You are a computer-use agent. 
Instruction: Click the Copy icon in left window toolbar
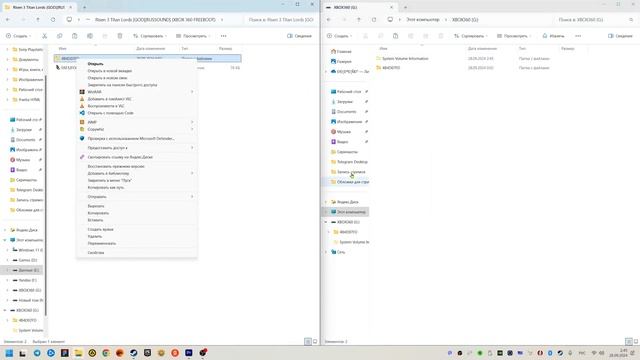coord(60,36)
